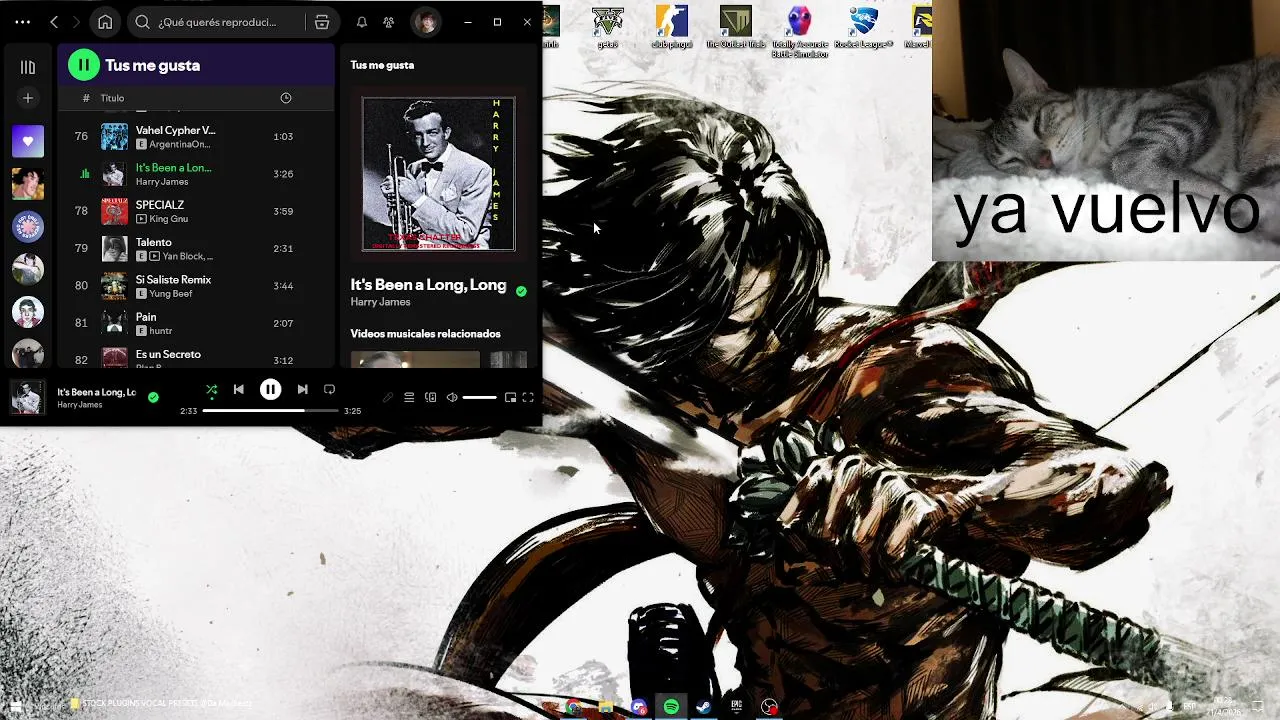Toggle repeat mode in the player bar

coord(329,390)
